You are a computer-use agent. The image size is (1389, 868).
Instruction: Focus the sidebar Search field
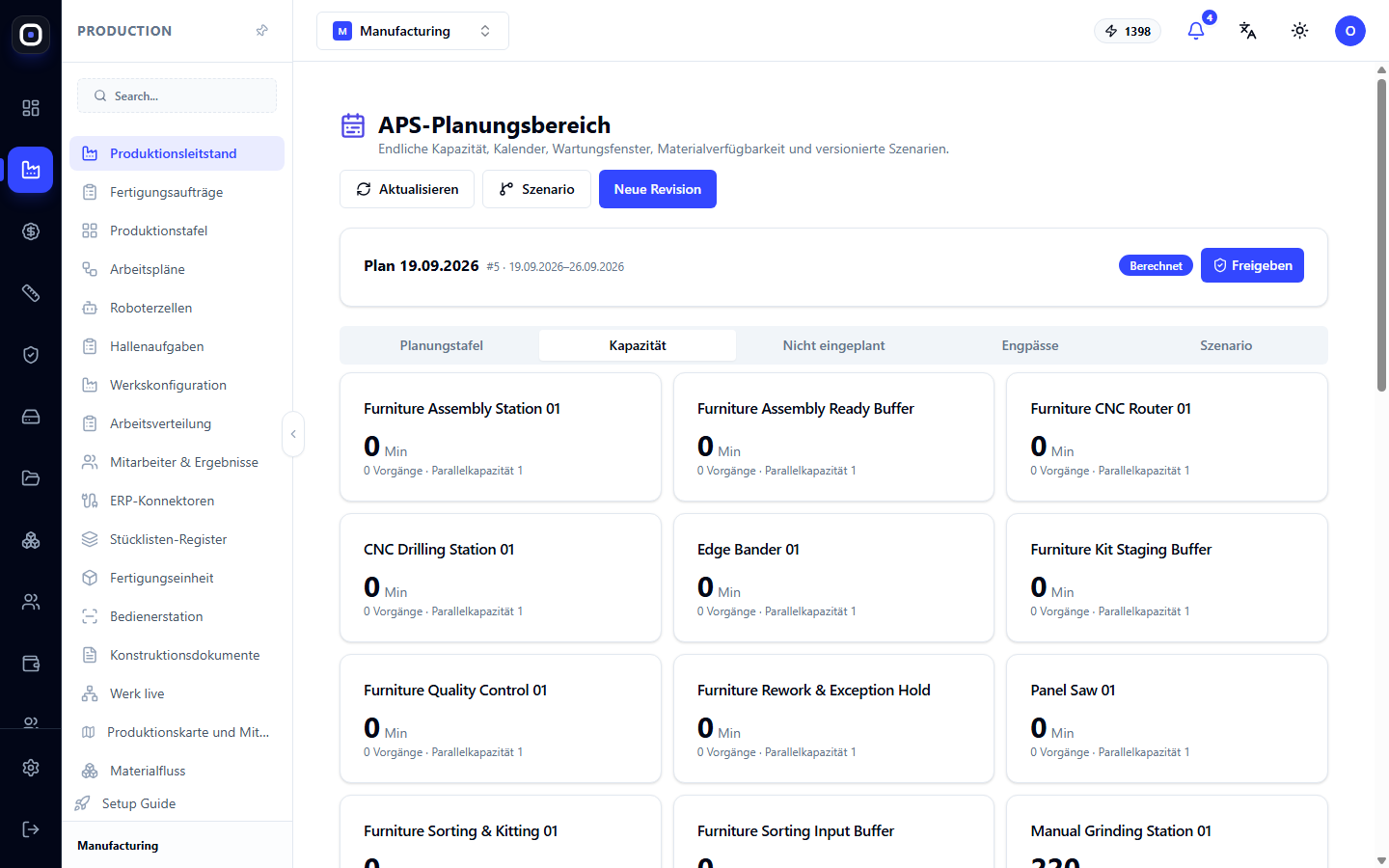[x=177, y=95]
